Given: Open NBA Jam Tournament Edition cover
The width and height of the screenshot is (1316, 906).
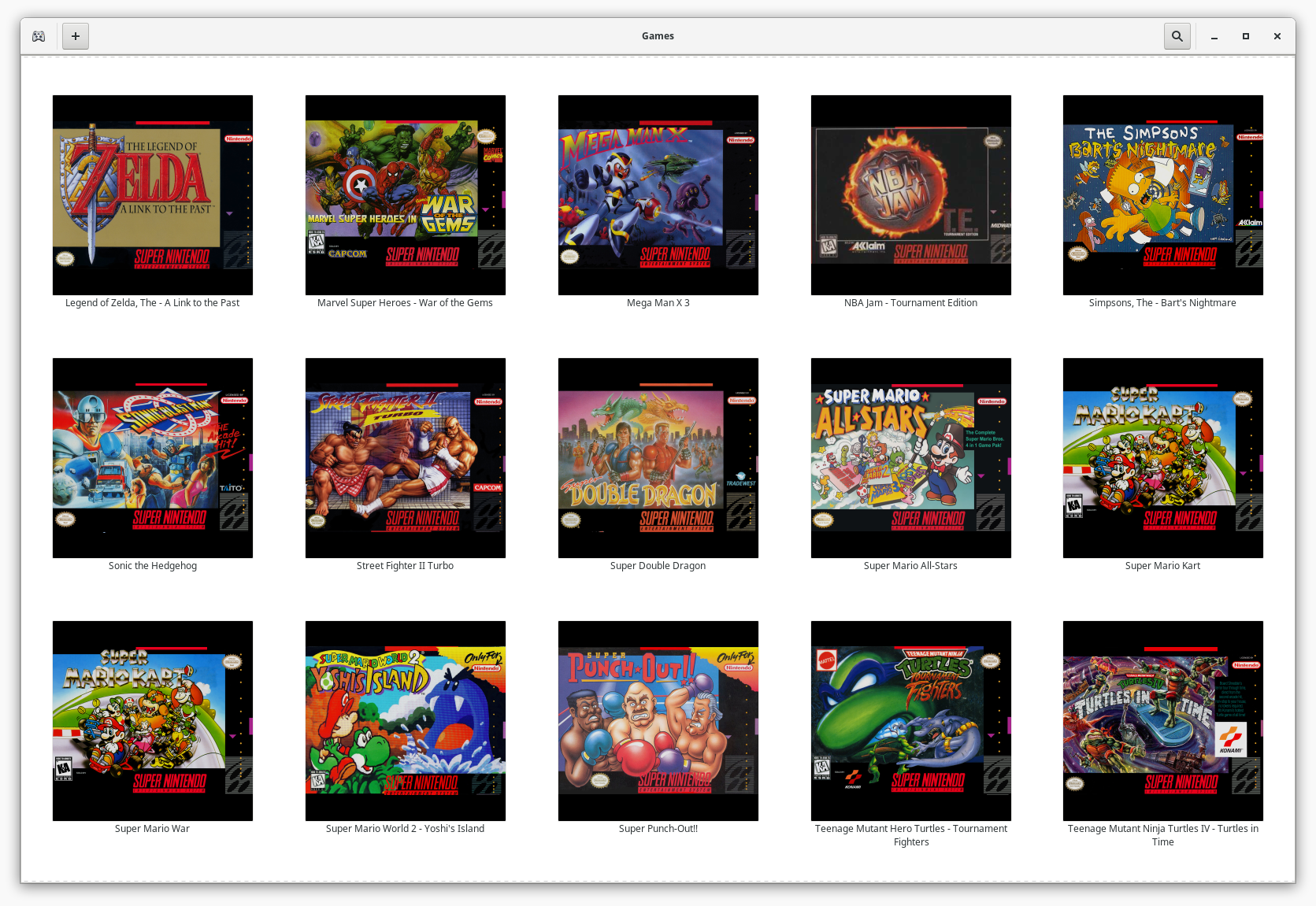Looking at the screenshot, I should [x=911, y=195].
